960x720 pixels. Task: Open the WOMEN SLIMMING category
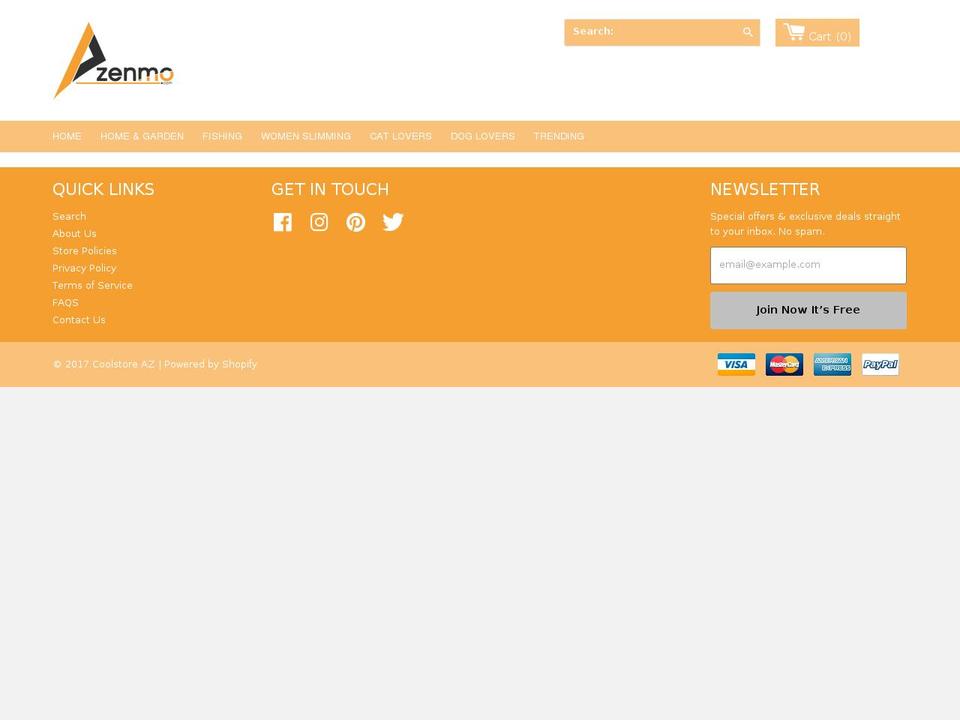(306, 136)
